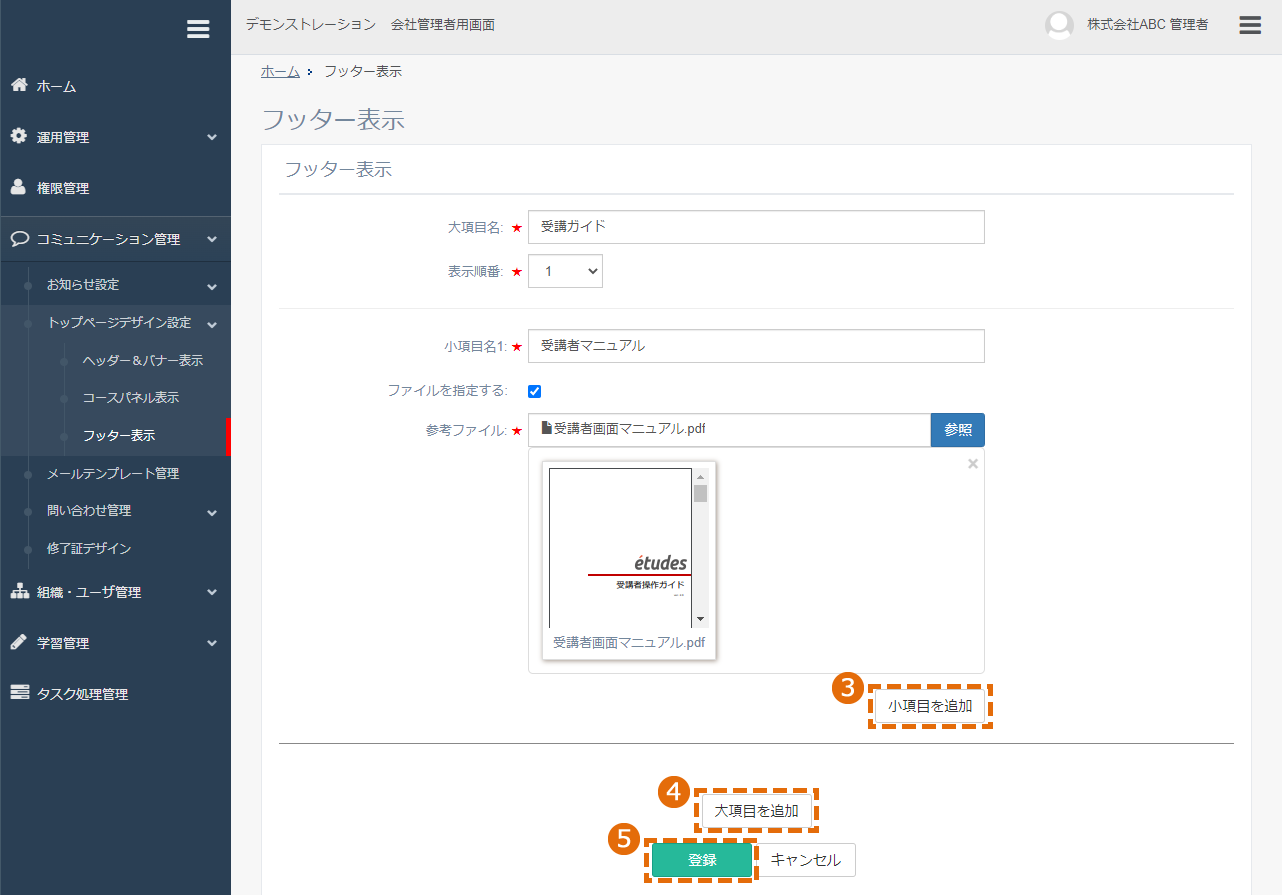
Task: Click the organization chart icon for 組織・ユーザ管理
Action: pyautogui.click(x=19, y=591)
